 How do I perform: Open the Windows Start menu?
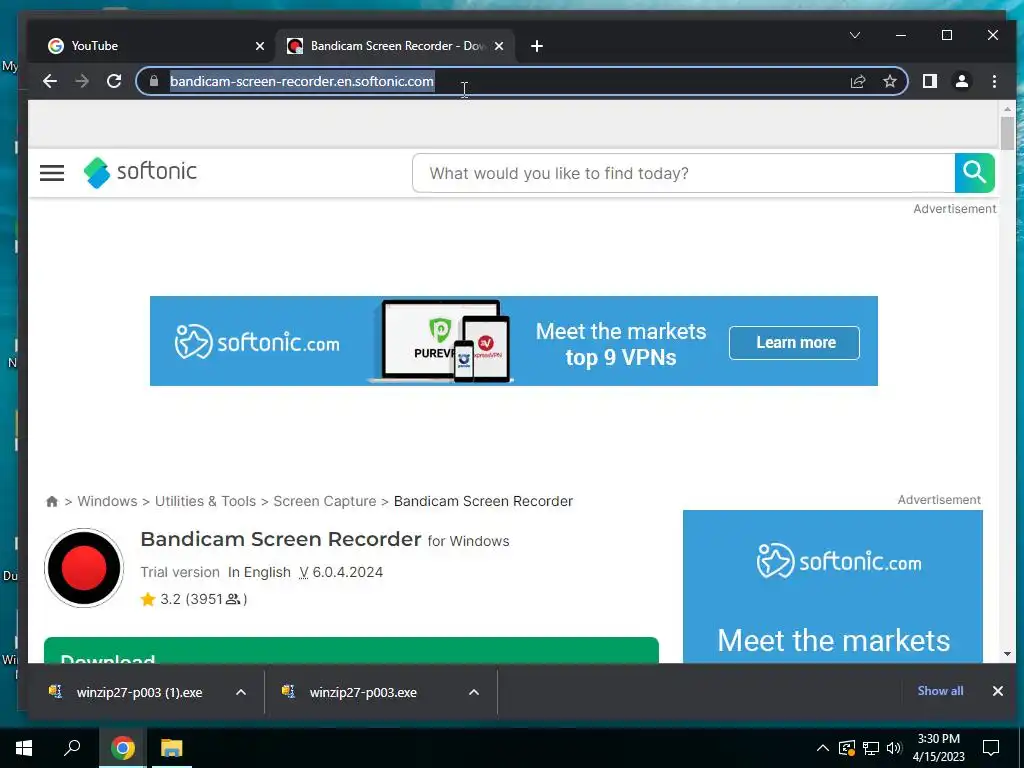click(24, 748)
